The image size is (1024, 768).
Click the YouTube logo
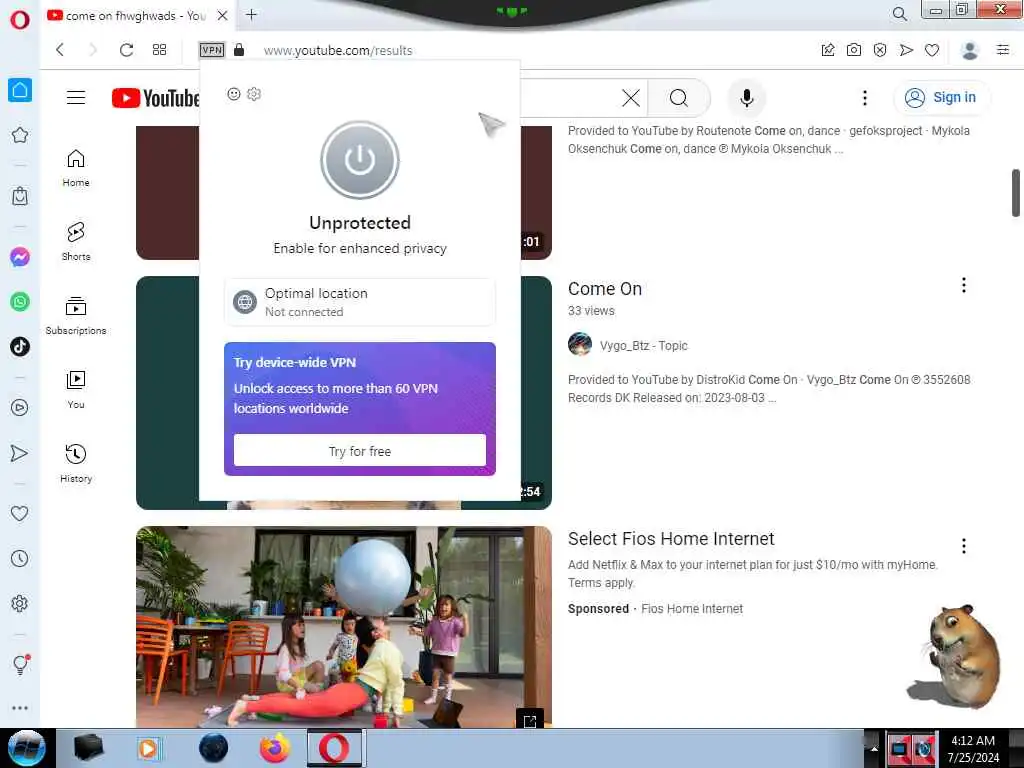pos(155,98)
